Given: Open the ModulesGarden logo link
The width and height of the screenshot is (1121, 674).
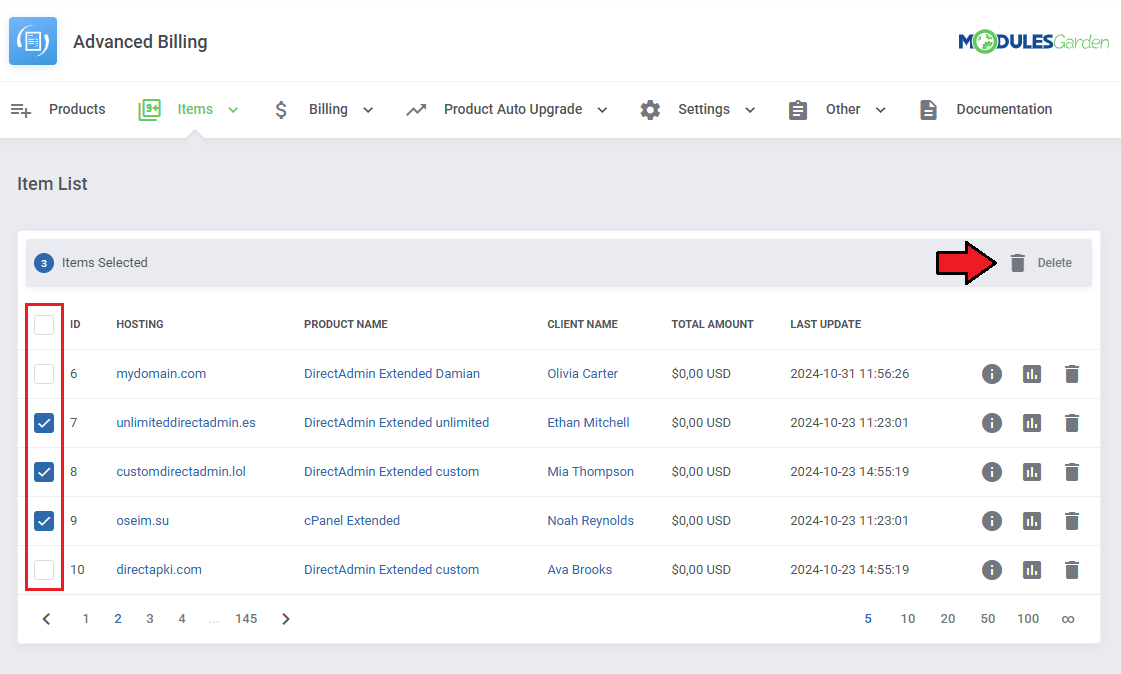Looking at the screenshot, I should click(1033, 41).
